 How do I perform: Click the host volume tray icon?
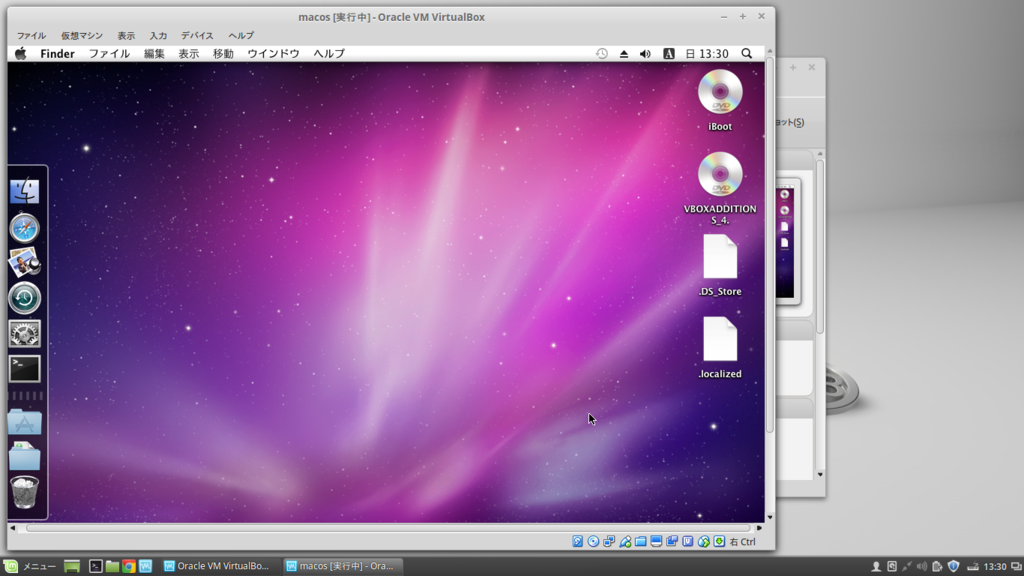[x=921, y=566]
